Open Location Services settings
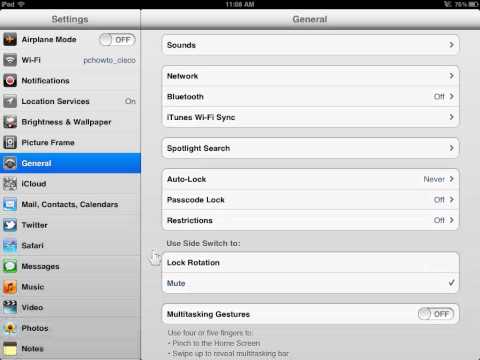This screenshot has height=360, width=480. 70,101
